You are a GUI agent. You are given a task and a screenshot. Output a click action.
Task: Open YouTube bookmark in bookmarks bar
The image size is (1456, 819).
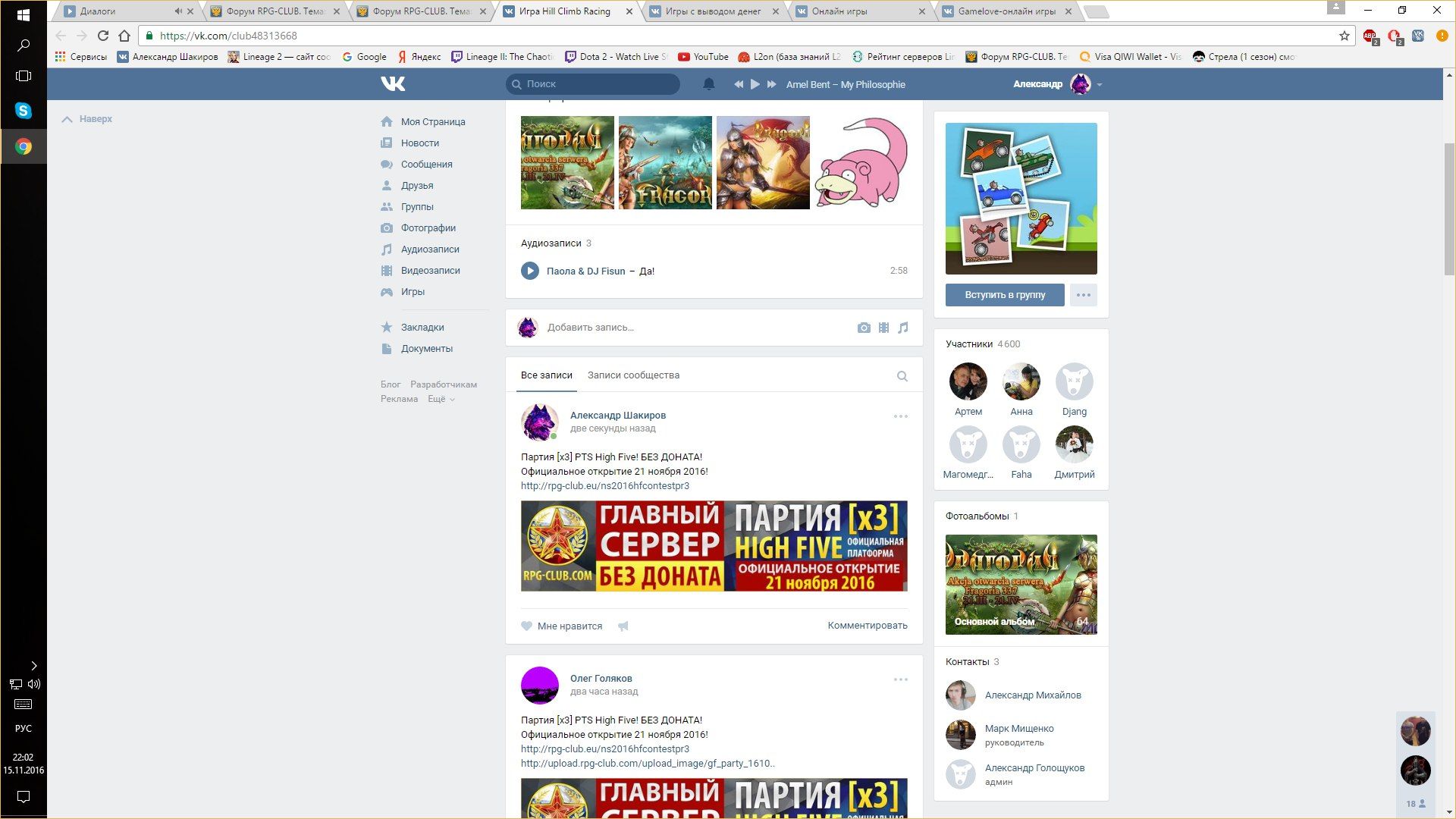tap(703, 57)
